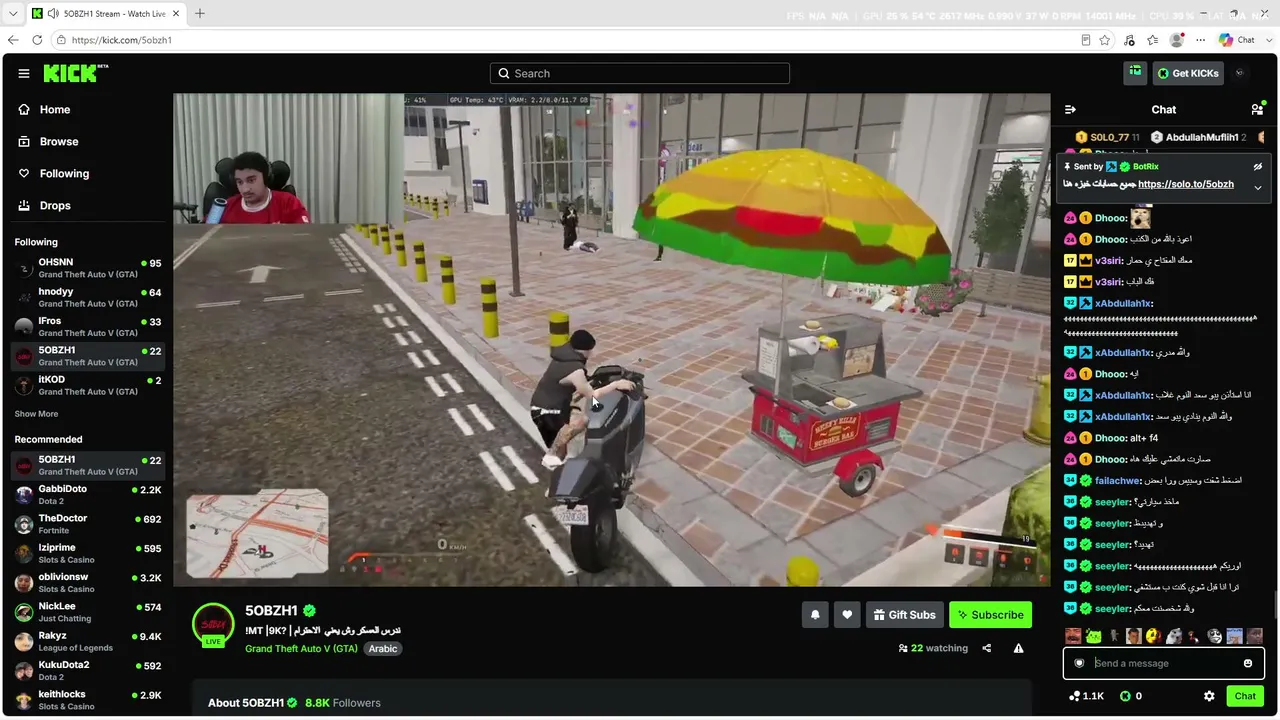Expand Show More following list
1280x720 pixels.
click(x=36, y=414)
